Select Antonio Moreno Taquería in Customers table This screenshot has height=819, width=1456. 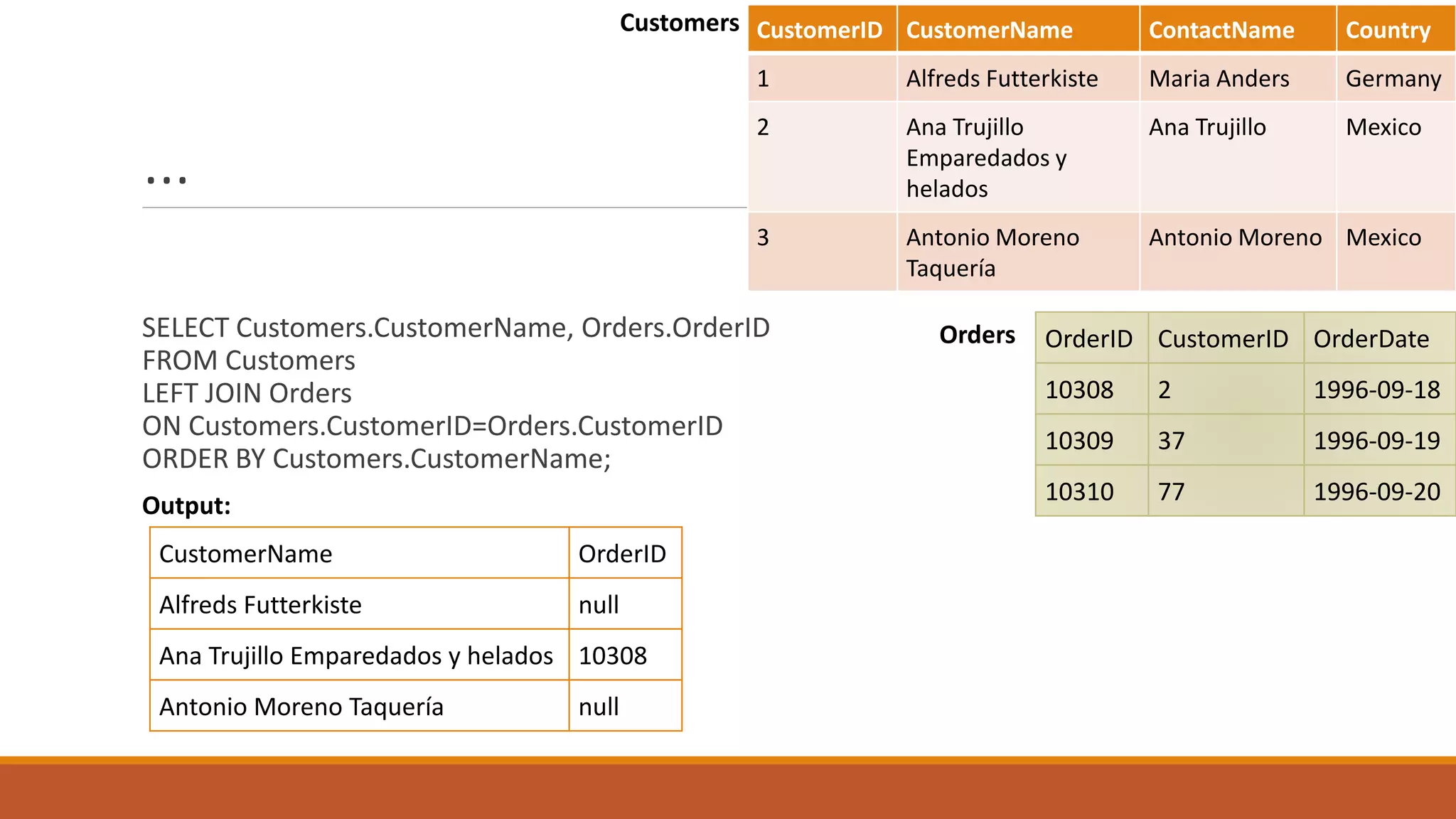[992, 252]
